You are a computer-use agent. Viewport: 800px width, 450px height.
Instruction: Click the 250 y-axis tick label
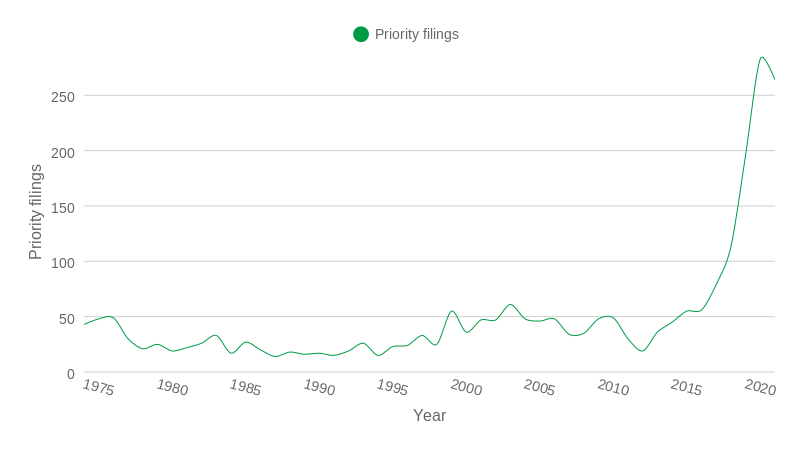pos(63,97)
